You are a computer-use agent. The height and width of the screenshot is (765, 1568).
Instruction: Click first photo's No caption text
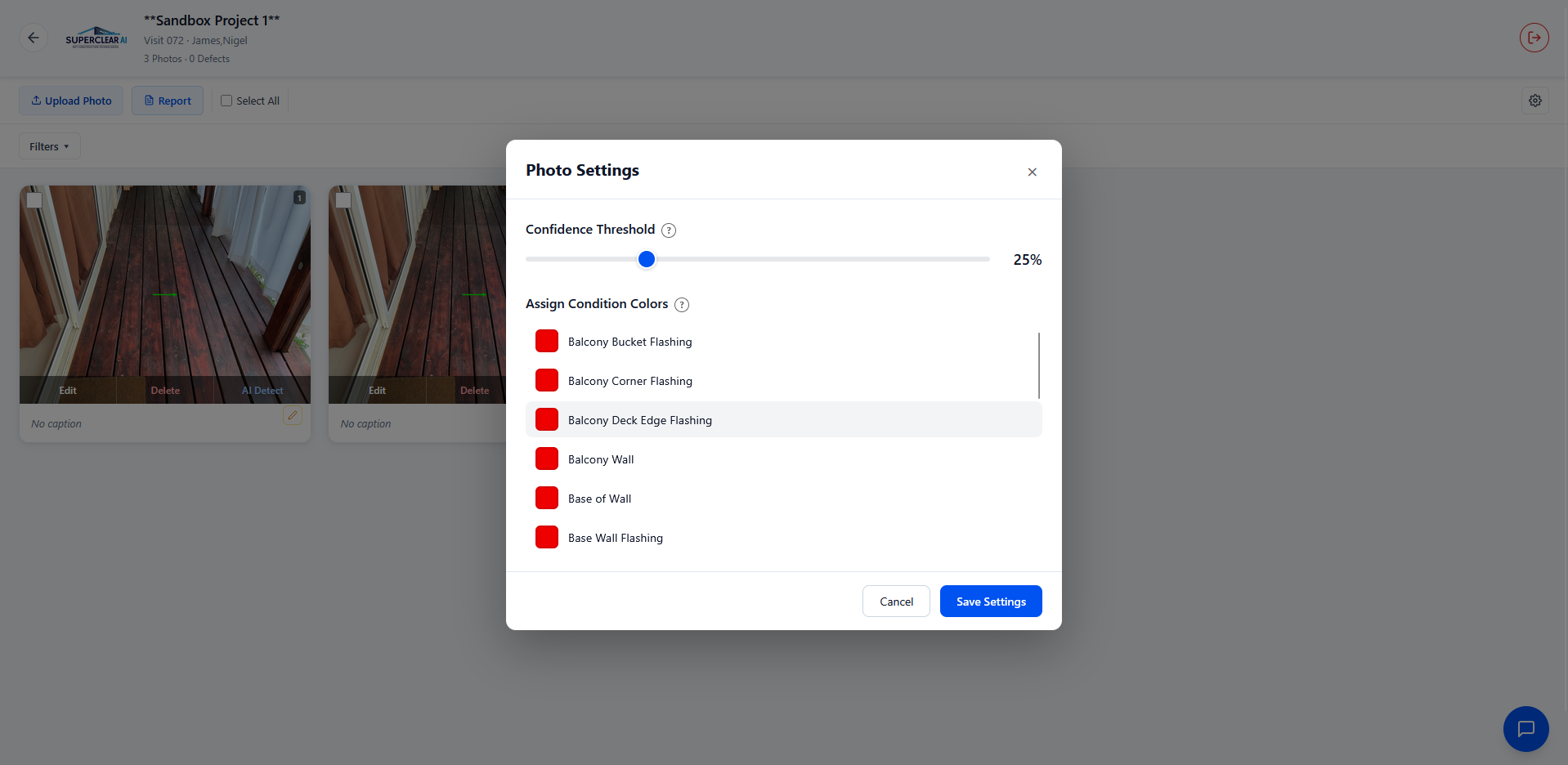(x=56, y=423)
